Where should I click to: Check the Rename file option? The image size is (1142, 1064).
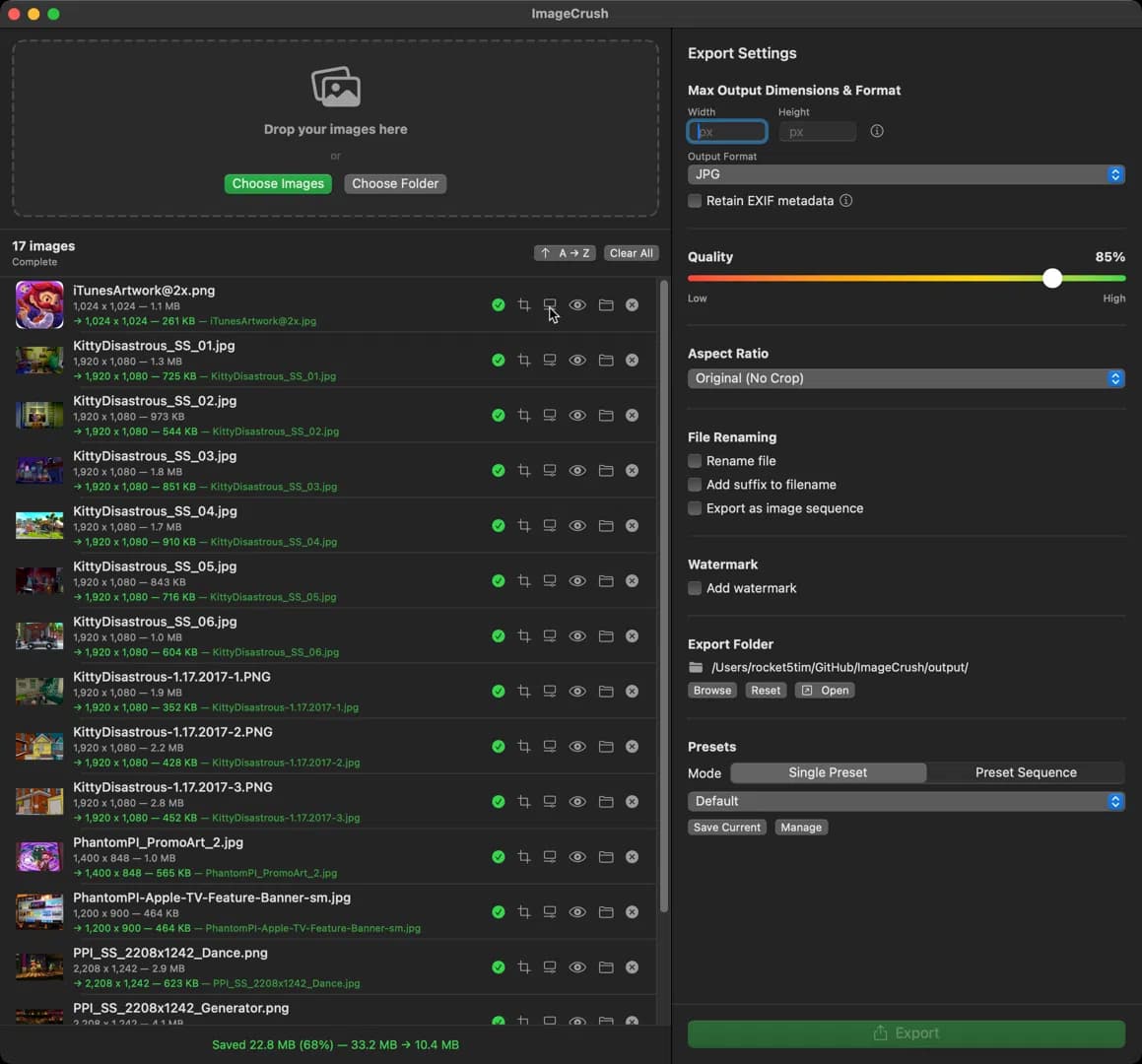(x=695, y=461)
